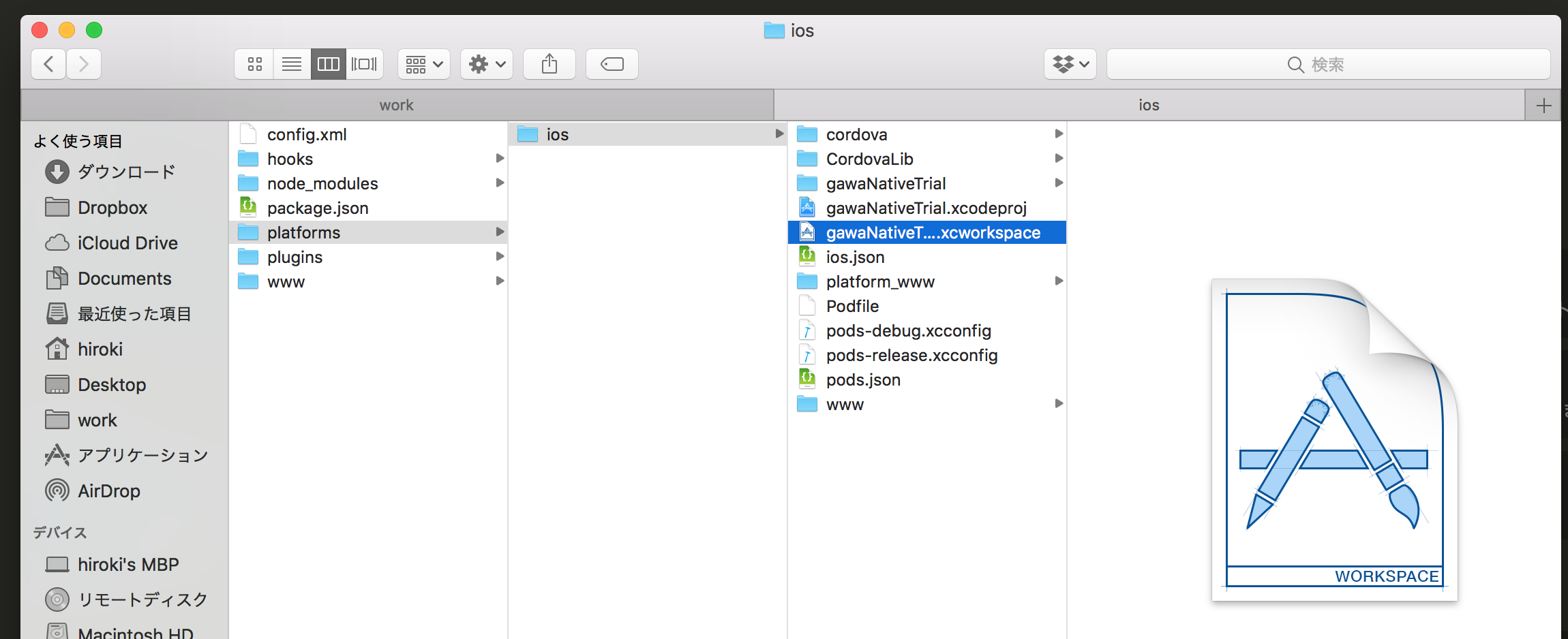Image resolution: width=1568 pixels, height=639 pixels.
Task: Switch to Cover Flow view
Action: click(x=364, y=64)
